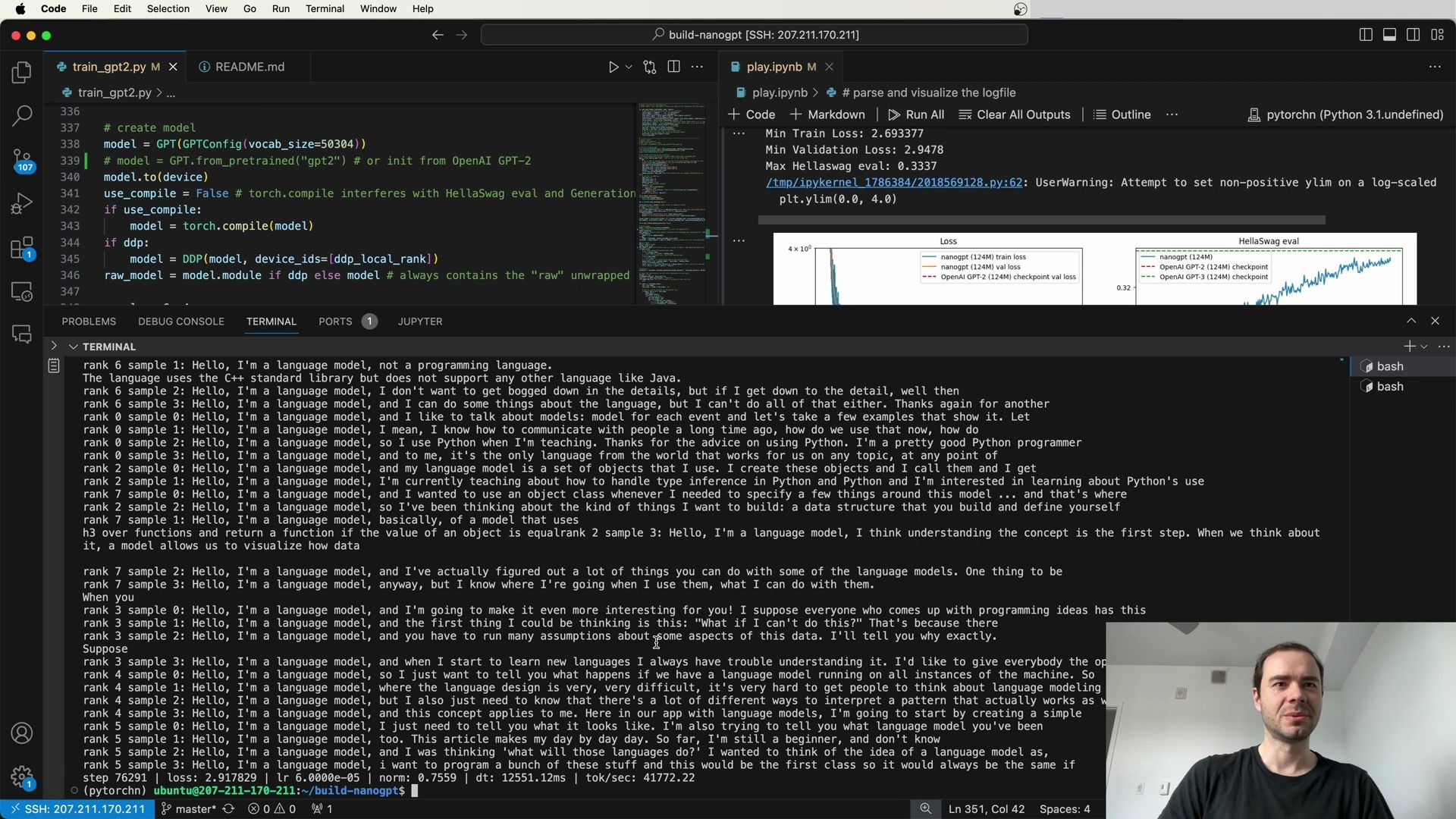Open the Terminal menu in menu bar
Screen dimensions: 1456x819
pos(325,9)
